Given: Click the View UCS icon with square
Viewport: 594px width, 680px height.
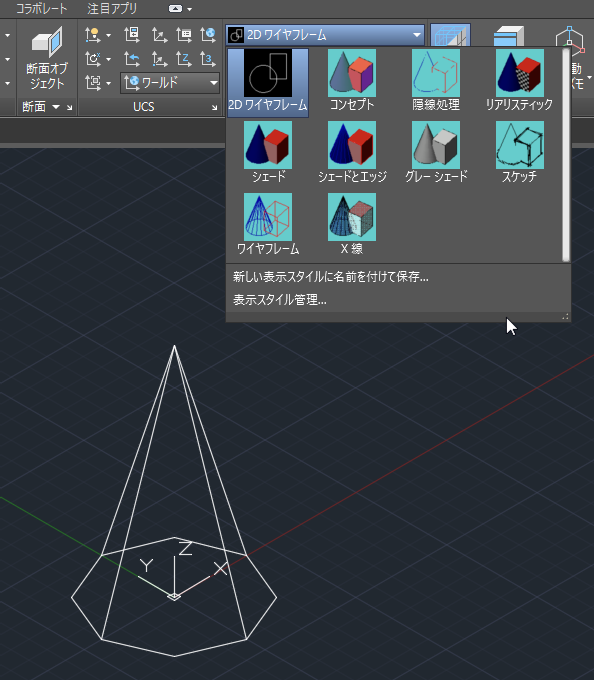Looking at the screenshot, I should 93,82.
